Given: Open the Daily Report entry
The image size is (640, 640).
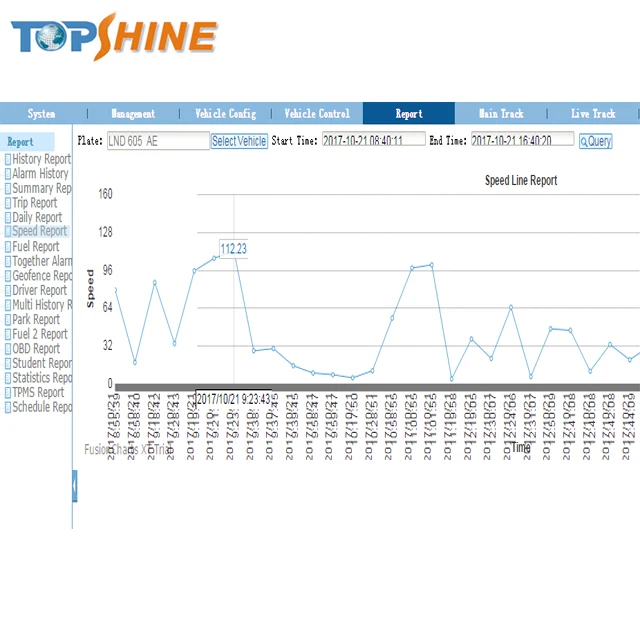Looking at the screenshot, I should (x=37, y=217).
